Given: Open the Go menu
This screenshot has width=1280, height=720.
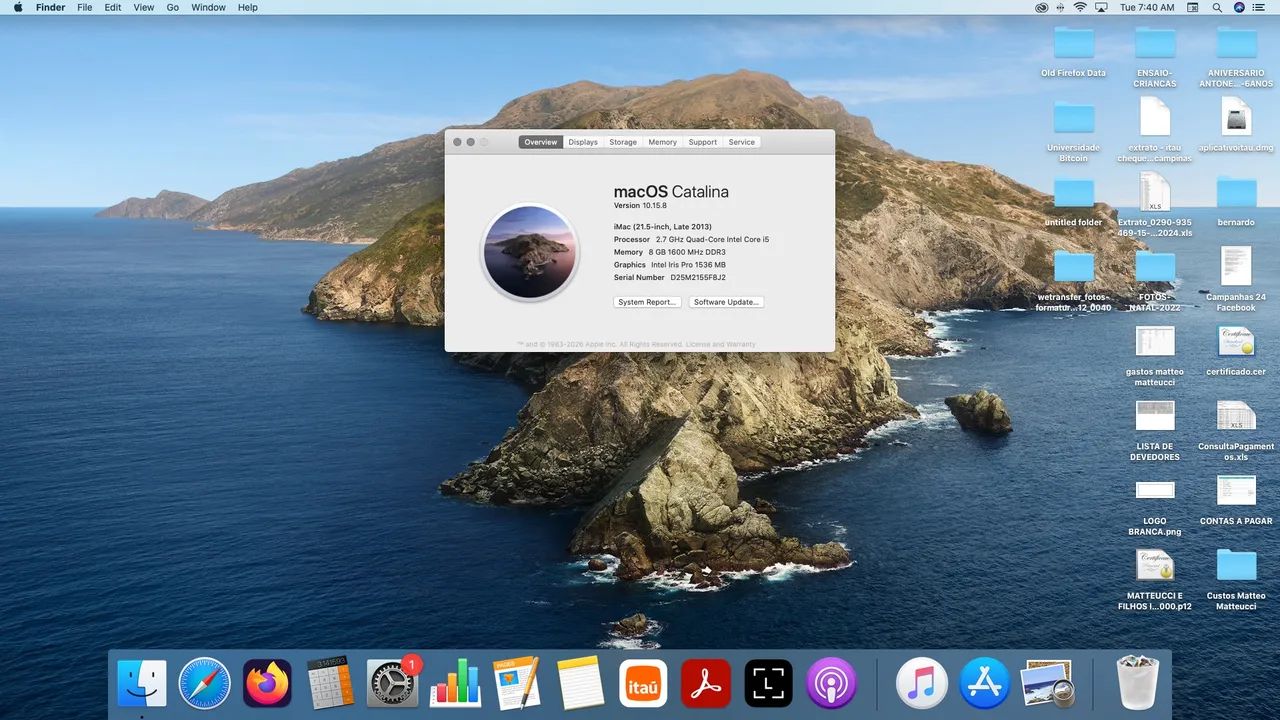Looking at the screenshot, I should 173,7.
